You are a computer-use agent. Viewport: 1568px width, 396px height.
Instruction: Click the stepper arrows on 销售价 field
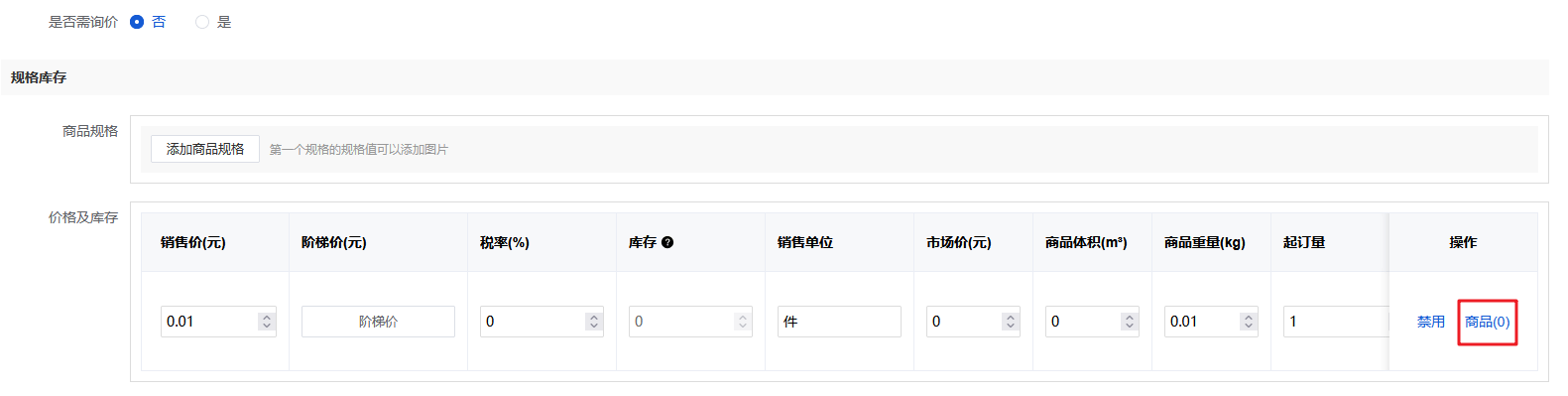pyautogui.click(x=267, y=322)
